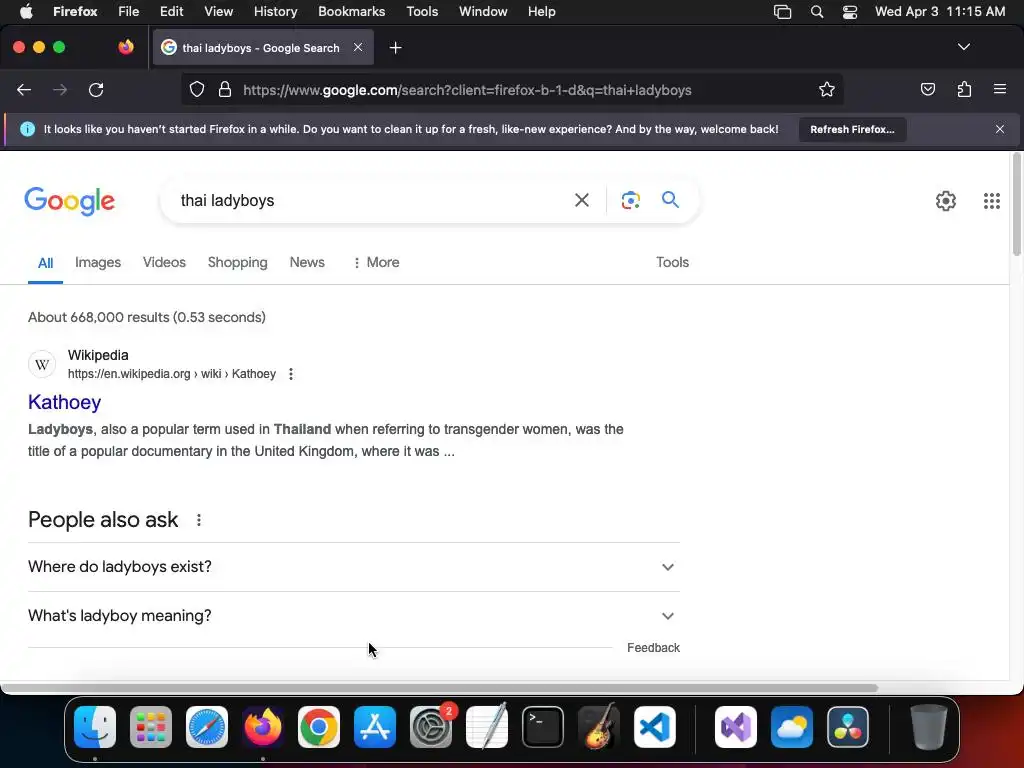
Task: Select the All results tab
Action: [x=45, y=263]
